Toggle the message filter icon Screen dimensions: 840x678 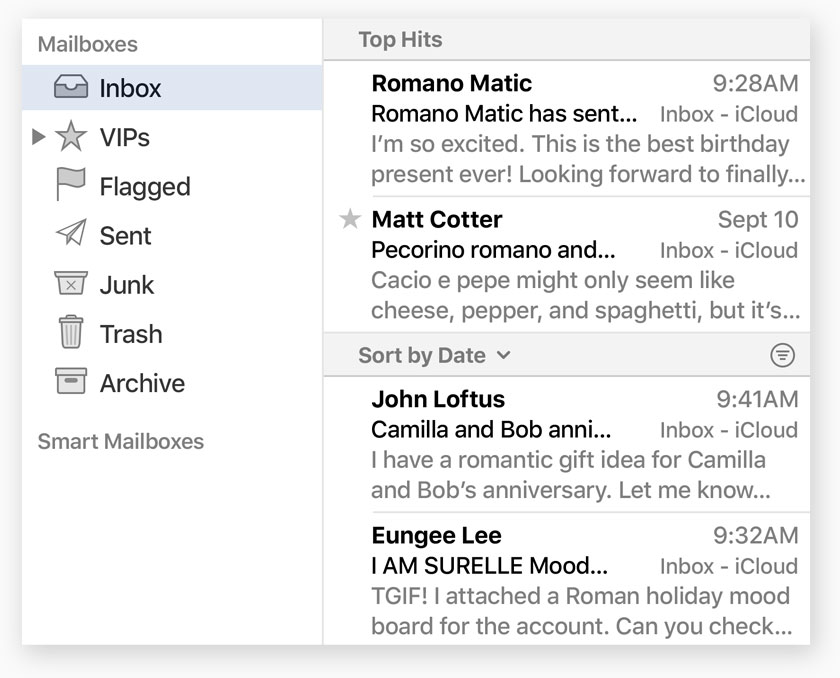782,355
